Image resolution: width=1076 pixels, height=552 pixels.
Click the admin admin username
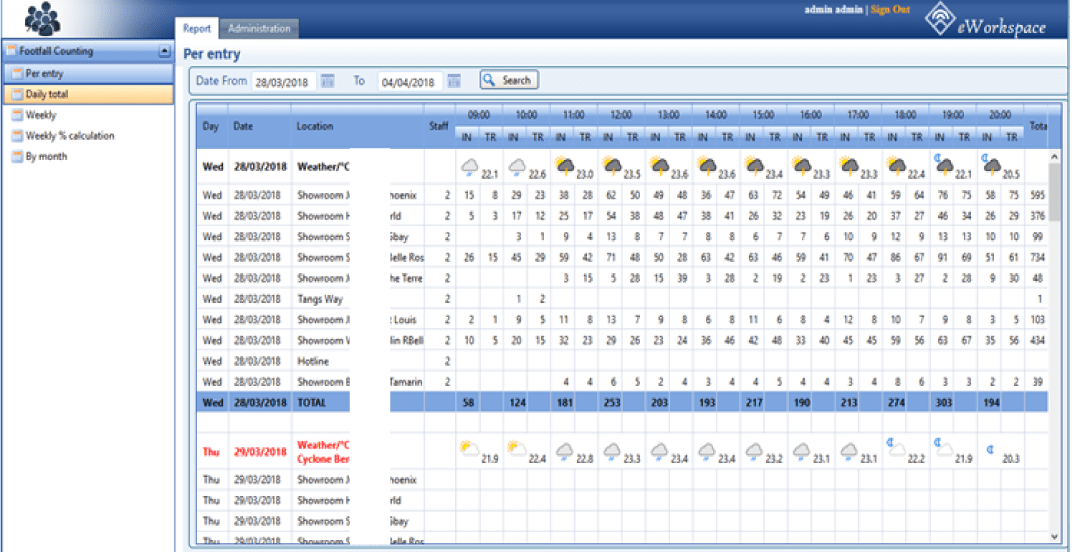[834, 10]
